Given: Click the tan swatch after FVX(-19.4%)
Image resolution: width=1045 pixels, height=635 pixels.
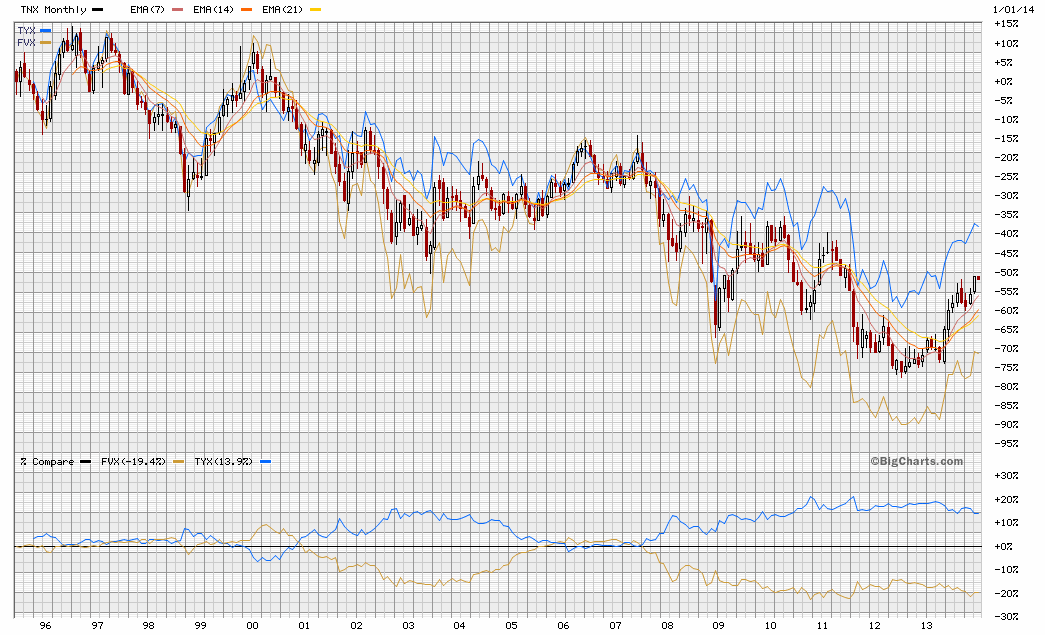Looking at the screenshot, I should coord(178,461).
